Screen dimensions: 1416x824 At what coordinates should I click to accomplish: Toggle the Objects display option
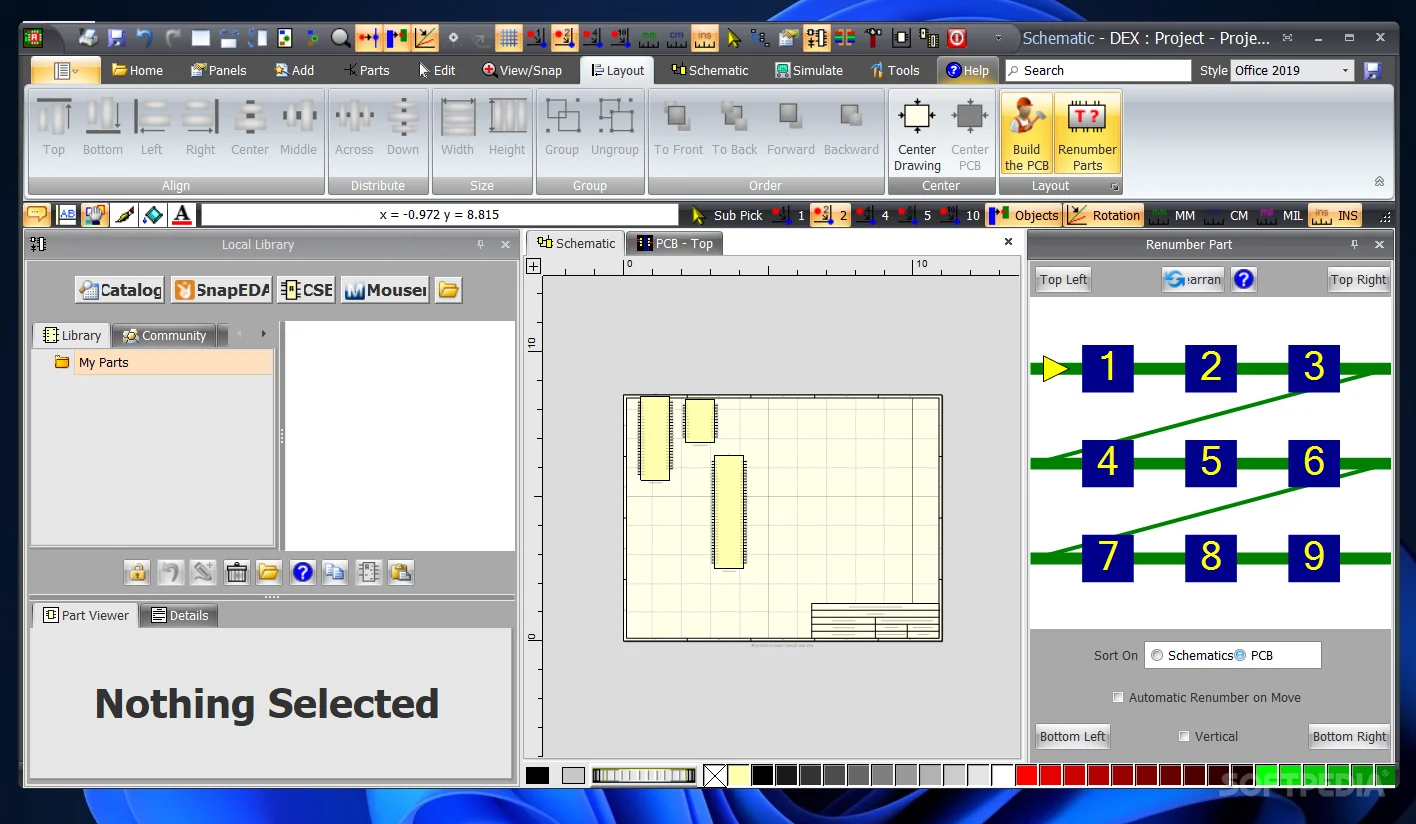coord(1023,214)
